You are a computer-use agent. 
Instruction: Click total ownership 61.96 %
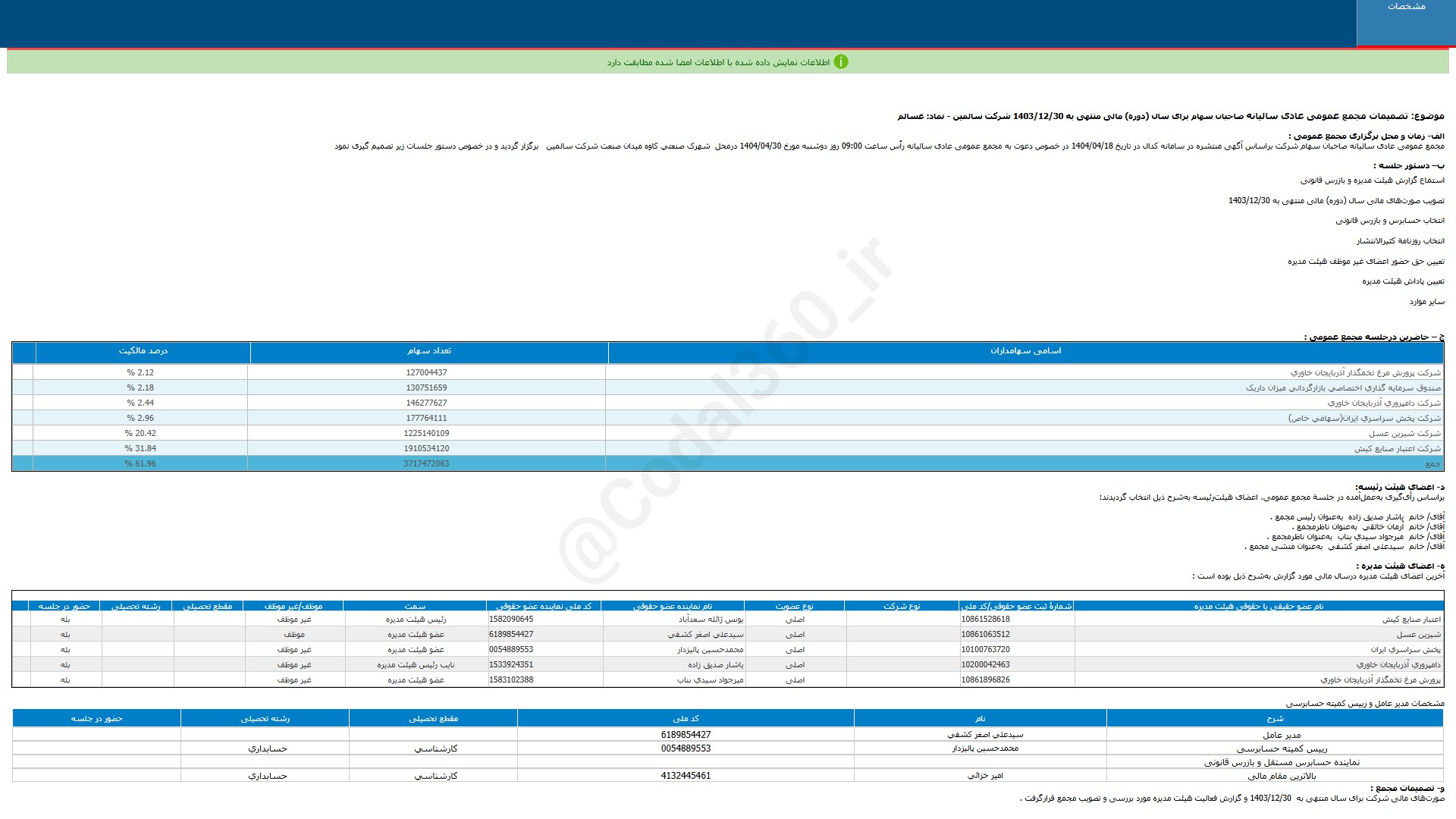(140, 464)
